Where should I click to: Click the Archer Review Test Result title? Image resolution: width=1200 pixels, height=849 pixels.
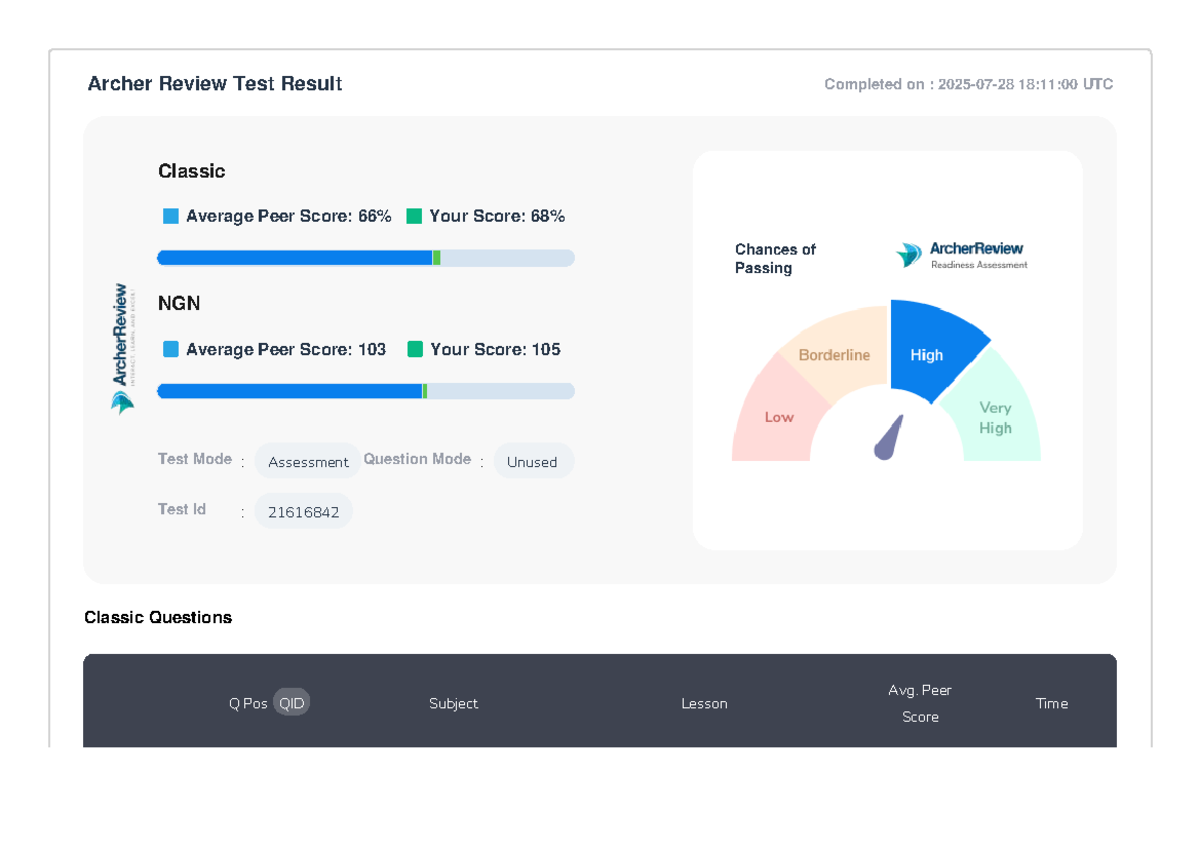[215, 84]
